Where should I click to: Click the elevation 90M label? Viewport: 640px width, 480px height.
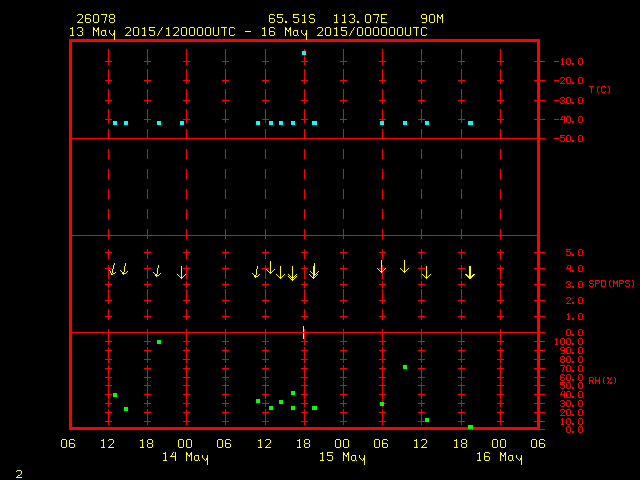[433, 19]
